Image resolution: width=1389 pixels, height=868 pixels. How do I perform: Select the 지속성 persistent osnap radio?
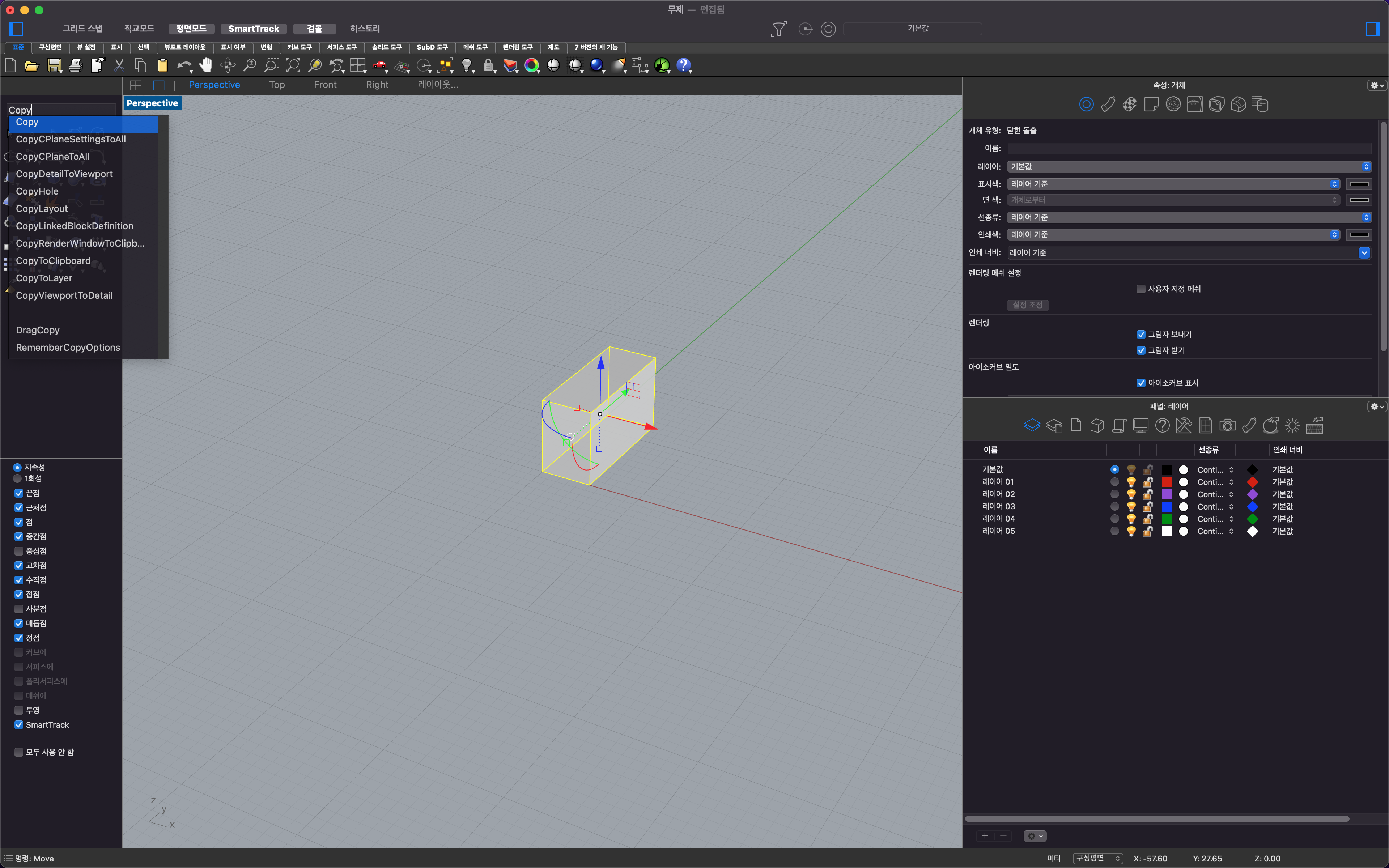click(17, 467)
